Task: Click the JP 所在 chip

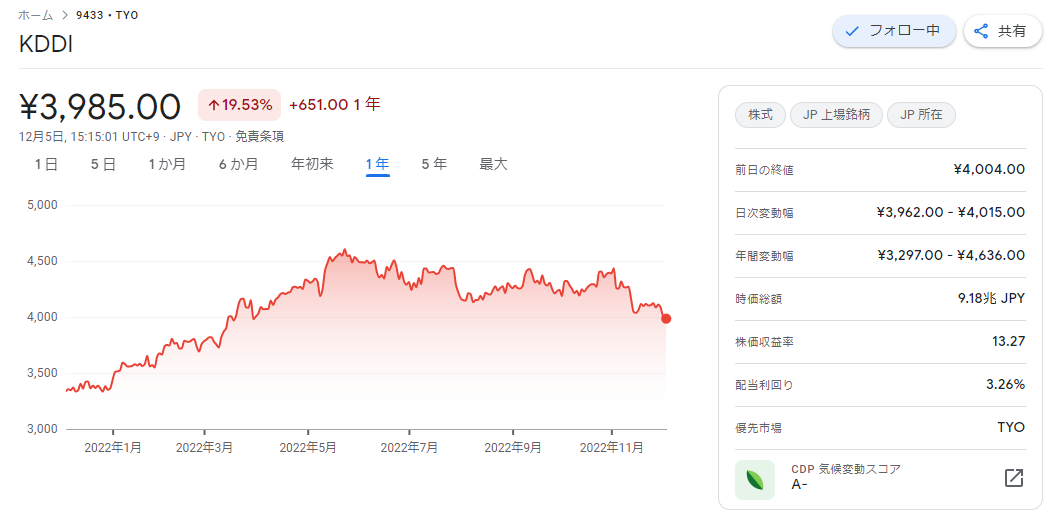Action: [x=921, y=115]
